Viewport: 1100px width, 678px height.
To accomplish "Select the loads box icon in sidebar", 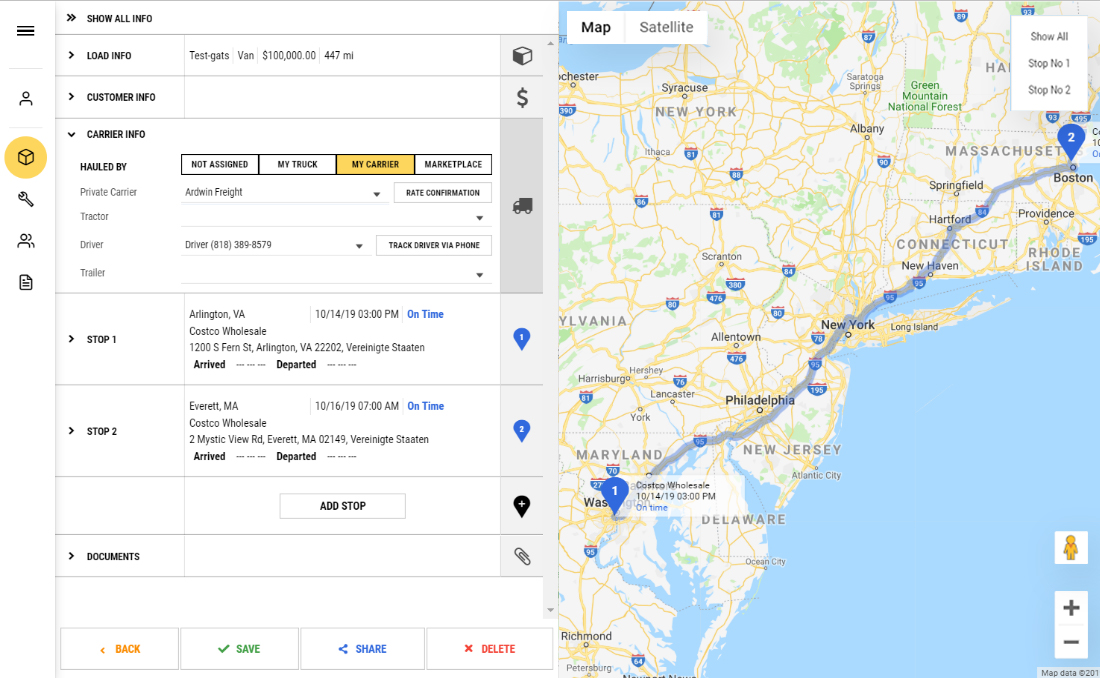I will click(26, 157).
